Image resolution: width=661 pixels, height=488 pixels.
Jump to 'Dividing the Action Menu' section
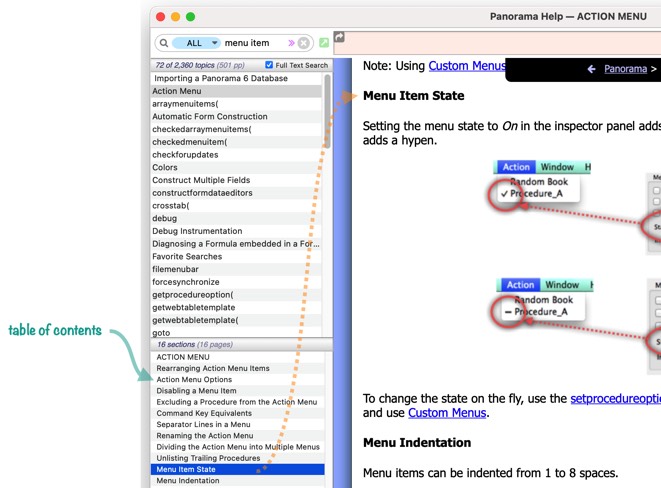238,447
